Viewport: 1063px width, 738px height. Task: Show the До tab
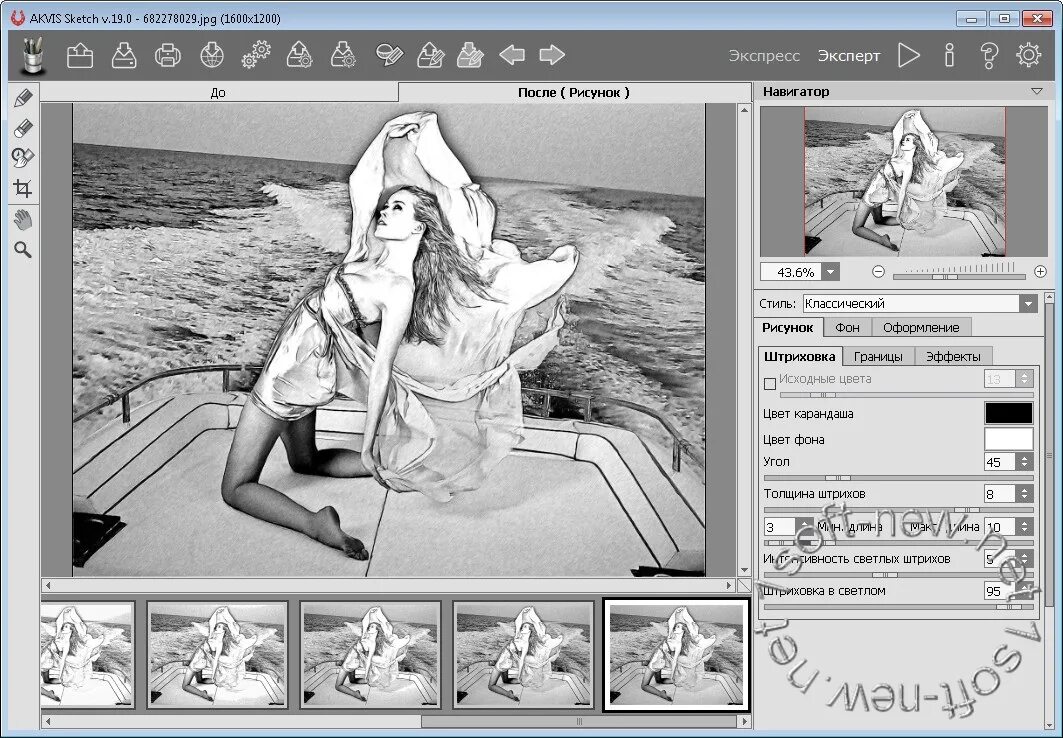tap(218, 93)
